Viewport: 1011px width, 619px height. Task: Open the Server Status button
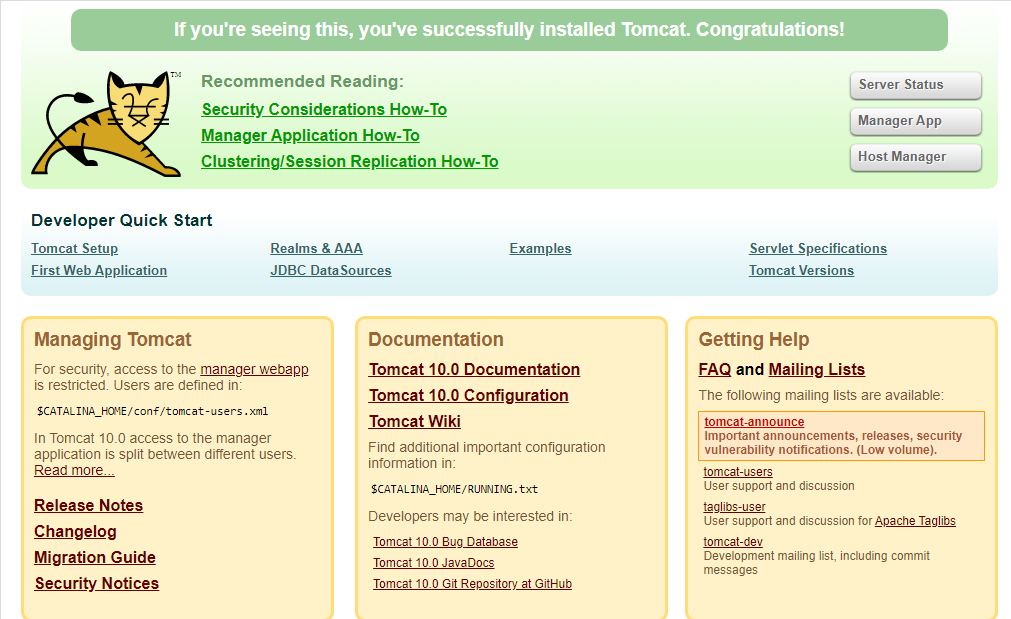(x=916, y=85)
